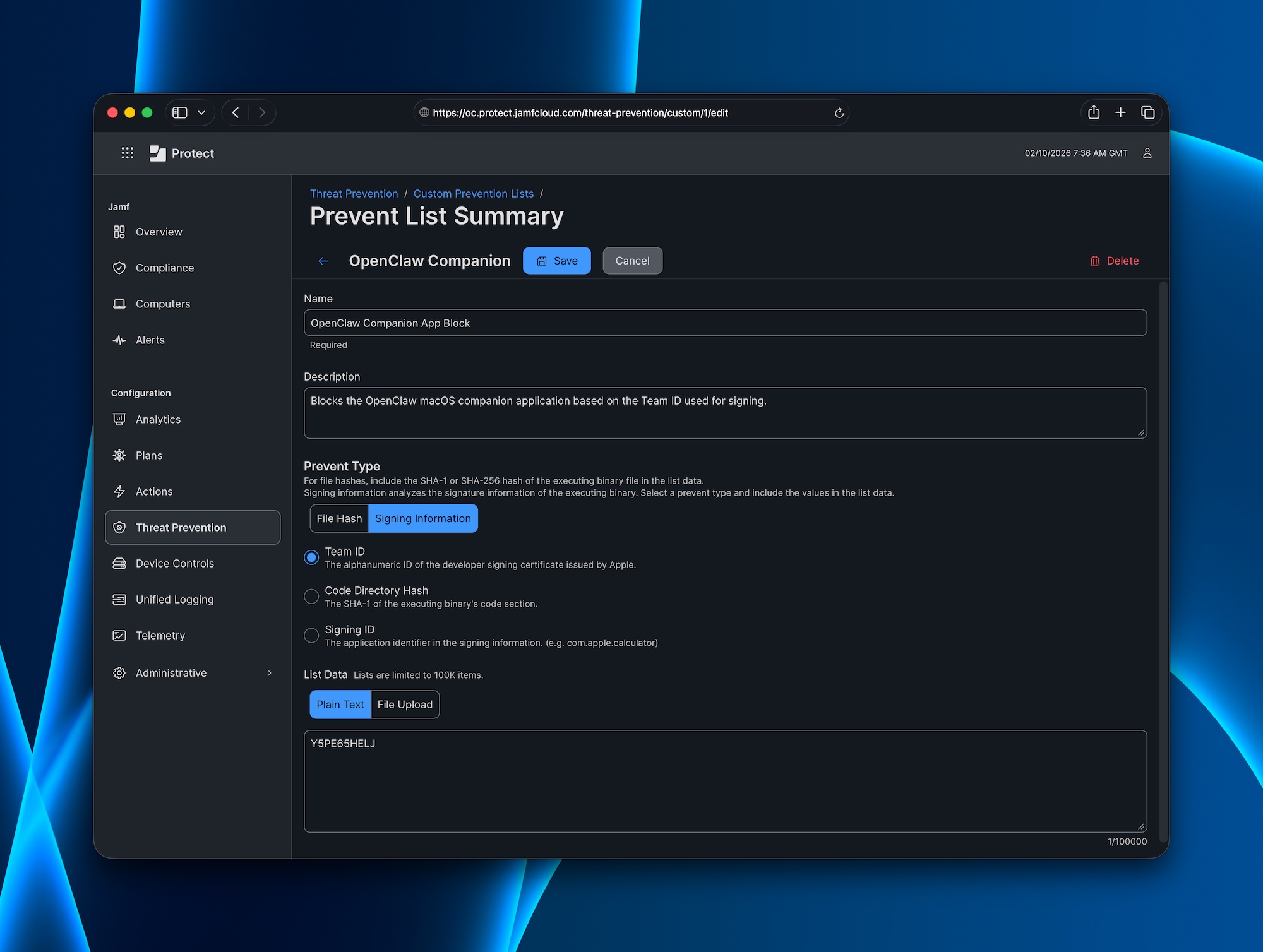Open the user account icon
This screenshot has height=952, width=1263.
coord(1147,153)
